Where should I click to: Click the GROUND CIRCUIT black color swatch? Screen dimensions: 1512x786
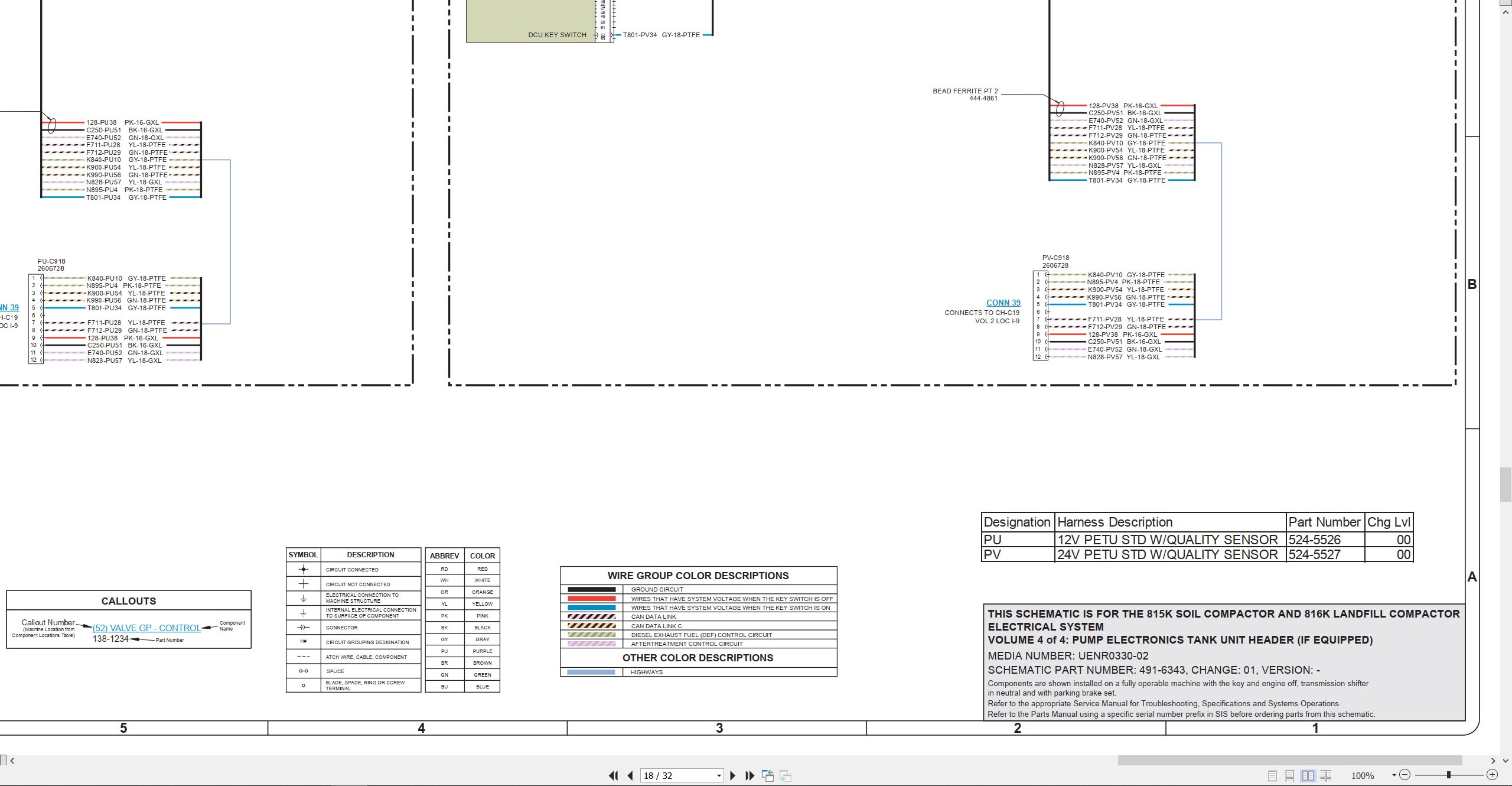591,590
